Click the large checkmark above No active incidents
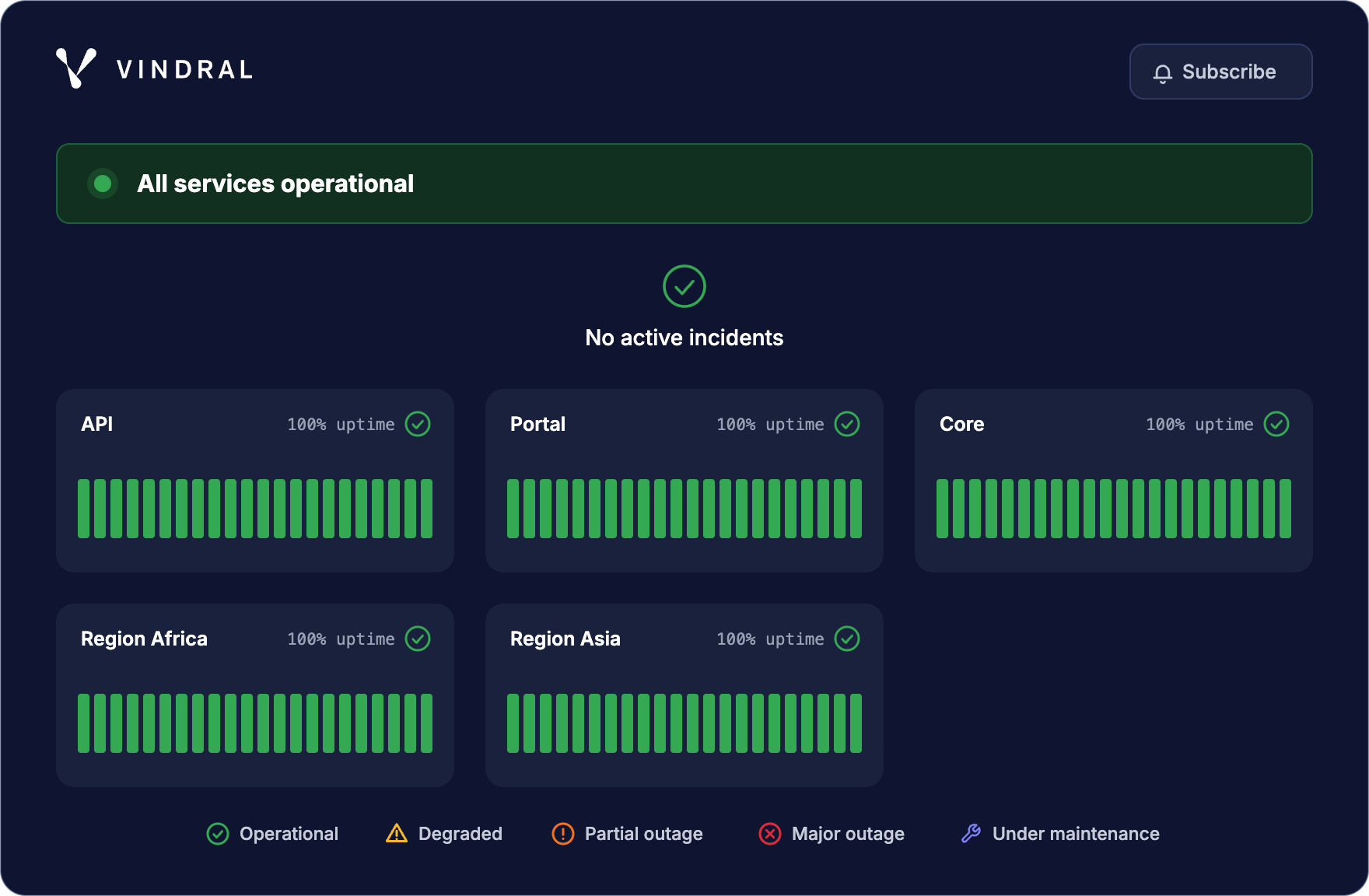Image resolution: width=1369 pixels, height=896 pixels. coord(684,286)
